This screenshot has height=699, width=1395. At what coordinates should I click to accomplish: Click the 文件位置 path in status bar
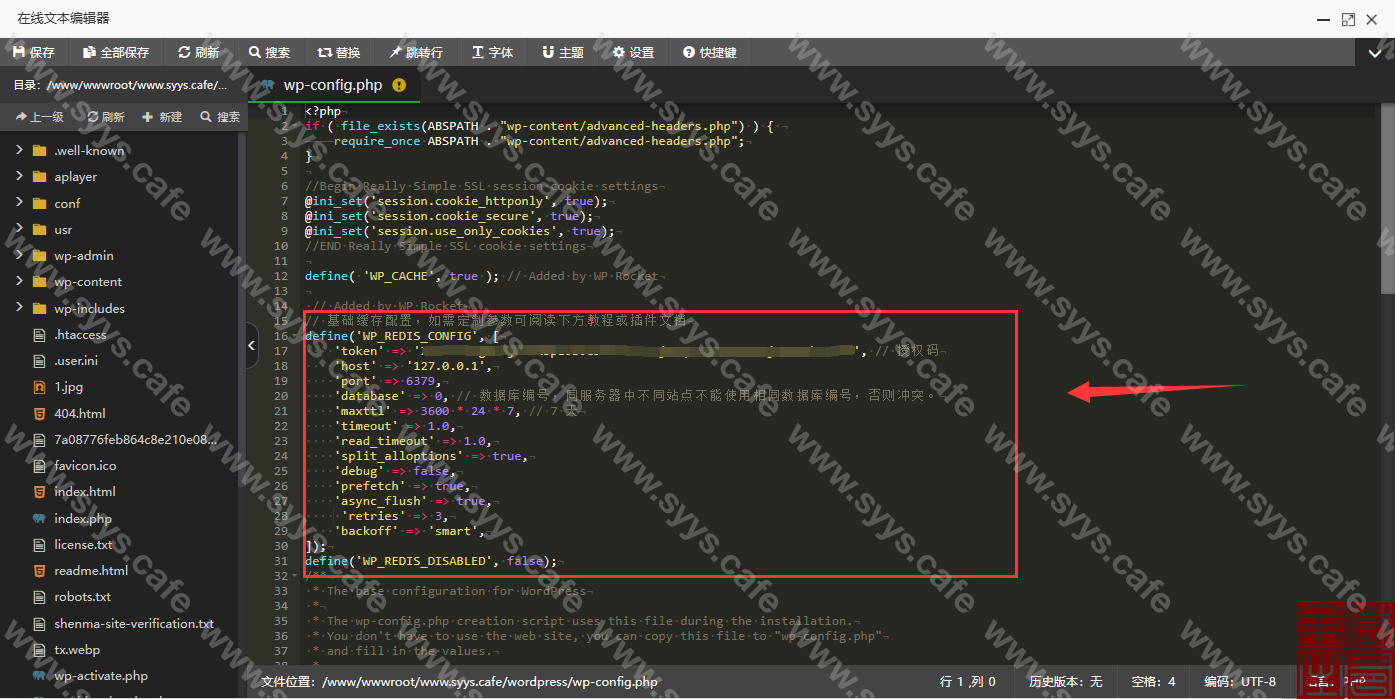coord(460,682)
